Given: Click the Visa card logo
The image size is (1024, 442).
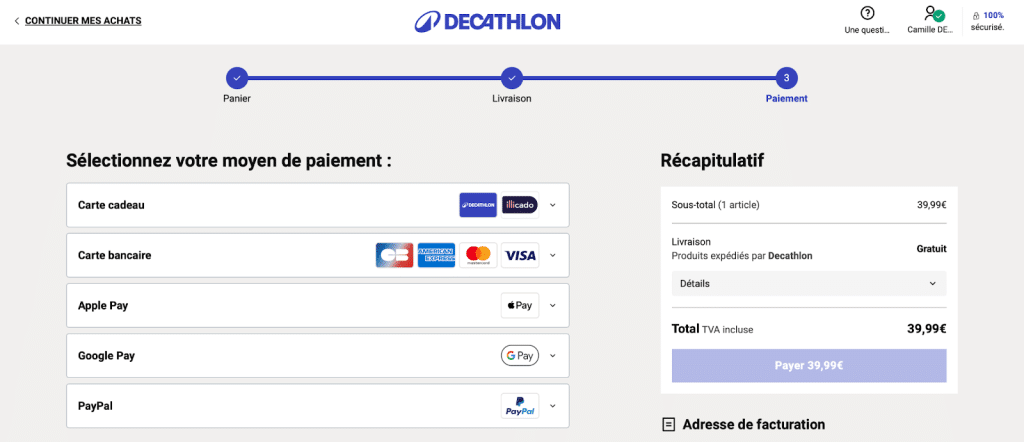Looking at the screenshot, I should [x=520, y=255].
